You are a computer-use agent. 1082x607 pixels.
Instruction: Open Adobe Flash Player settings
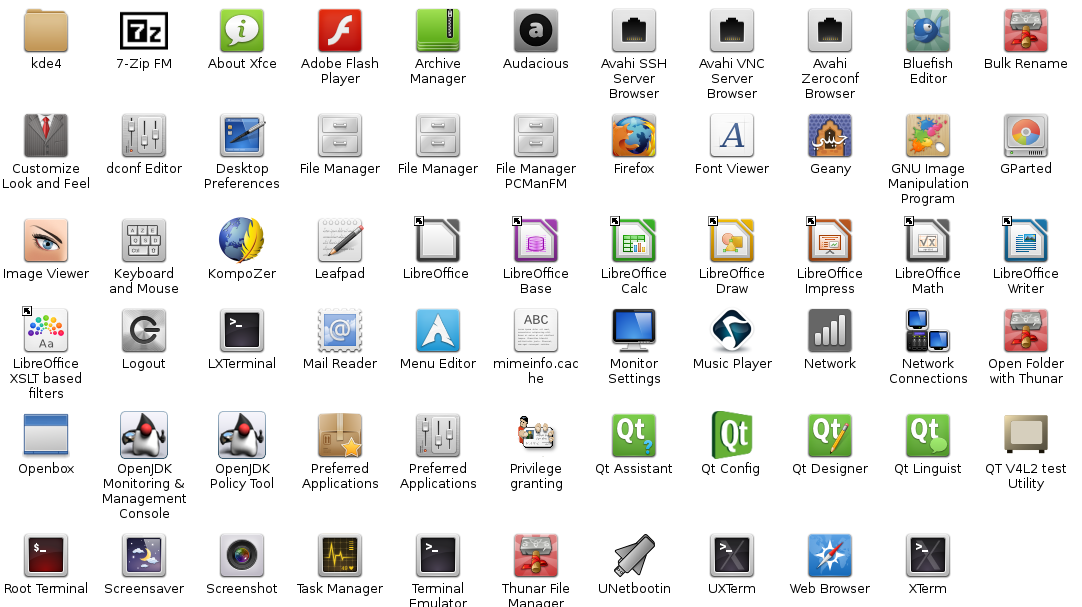pos(340,31)
